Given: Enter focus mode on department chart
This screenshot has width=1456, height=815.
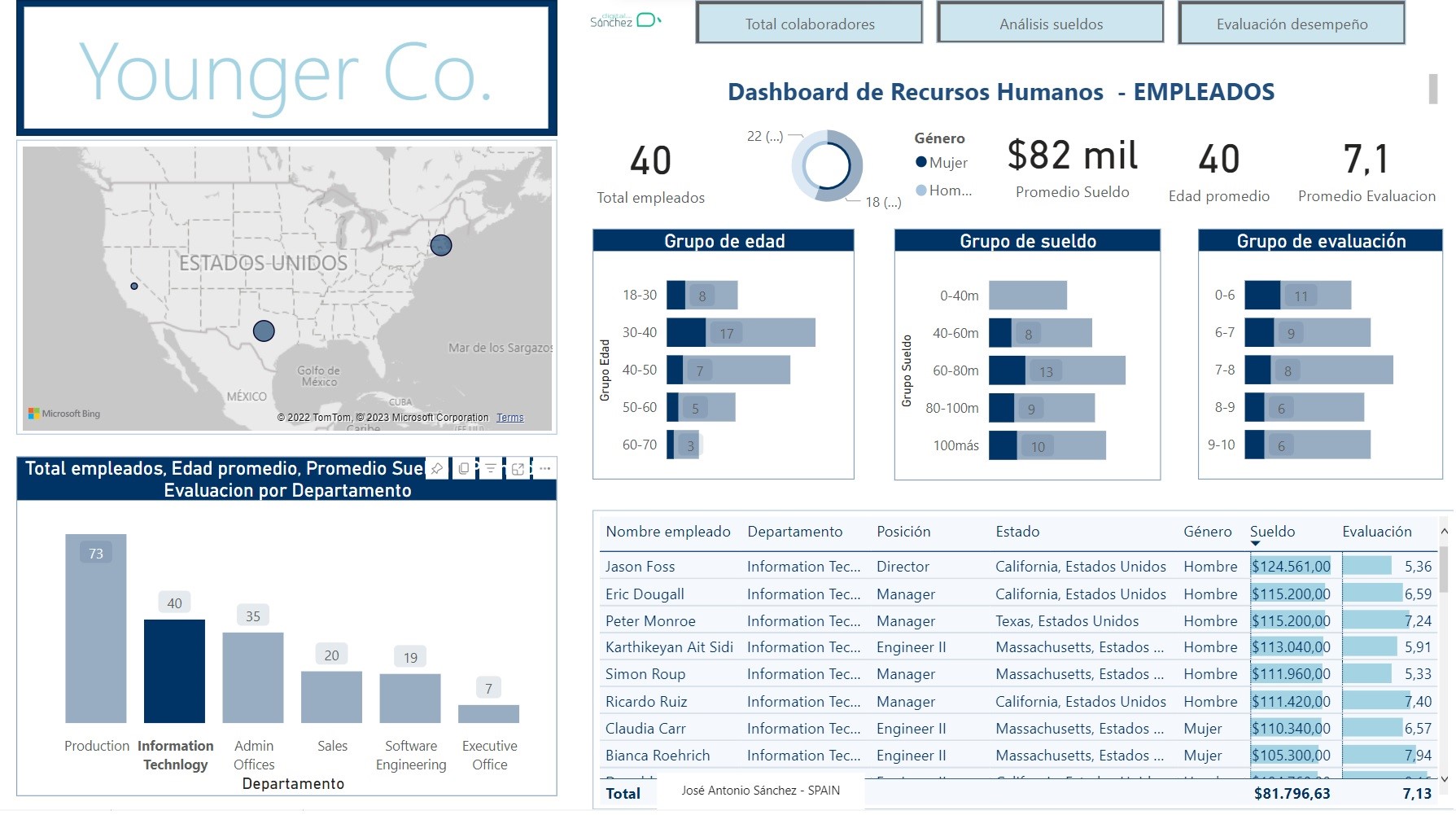Looking at the screenshot, I should 518,469.
